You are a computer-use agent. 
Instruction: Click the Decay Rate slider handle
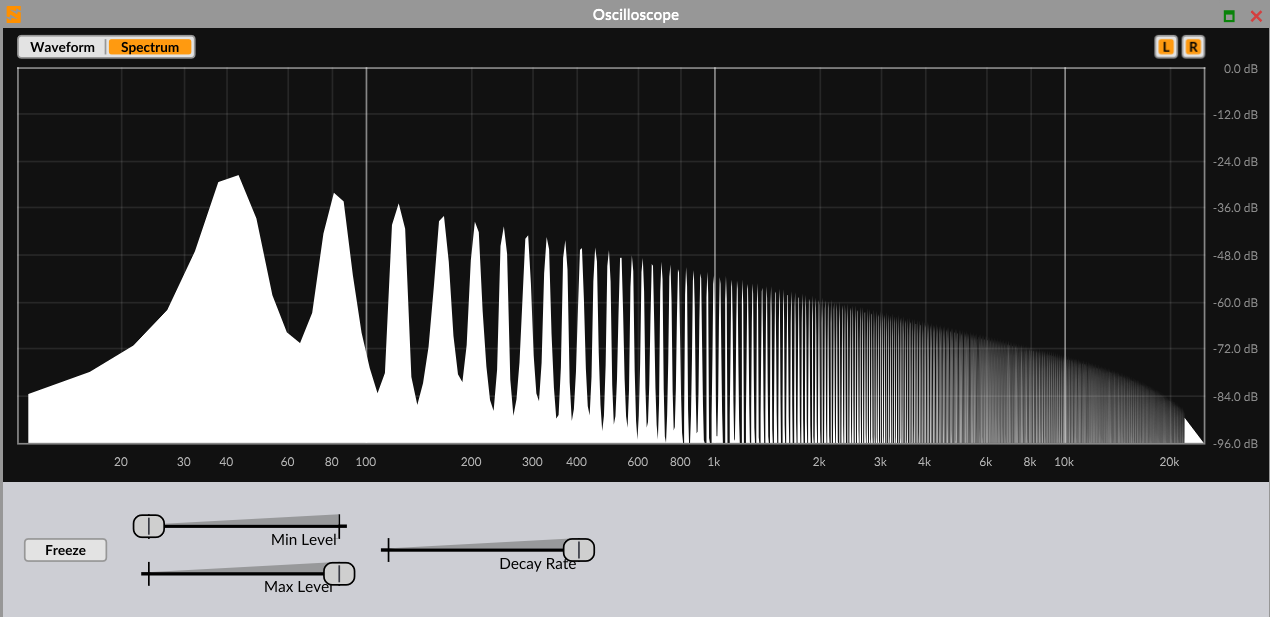pyautogui.click(x=579, y=549)
